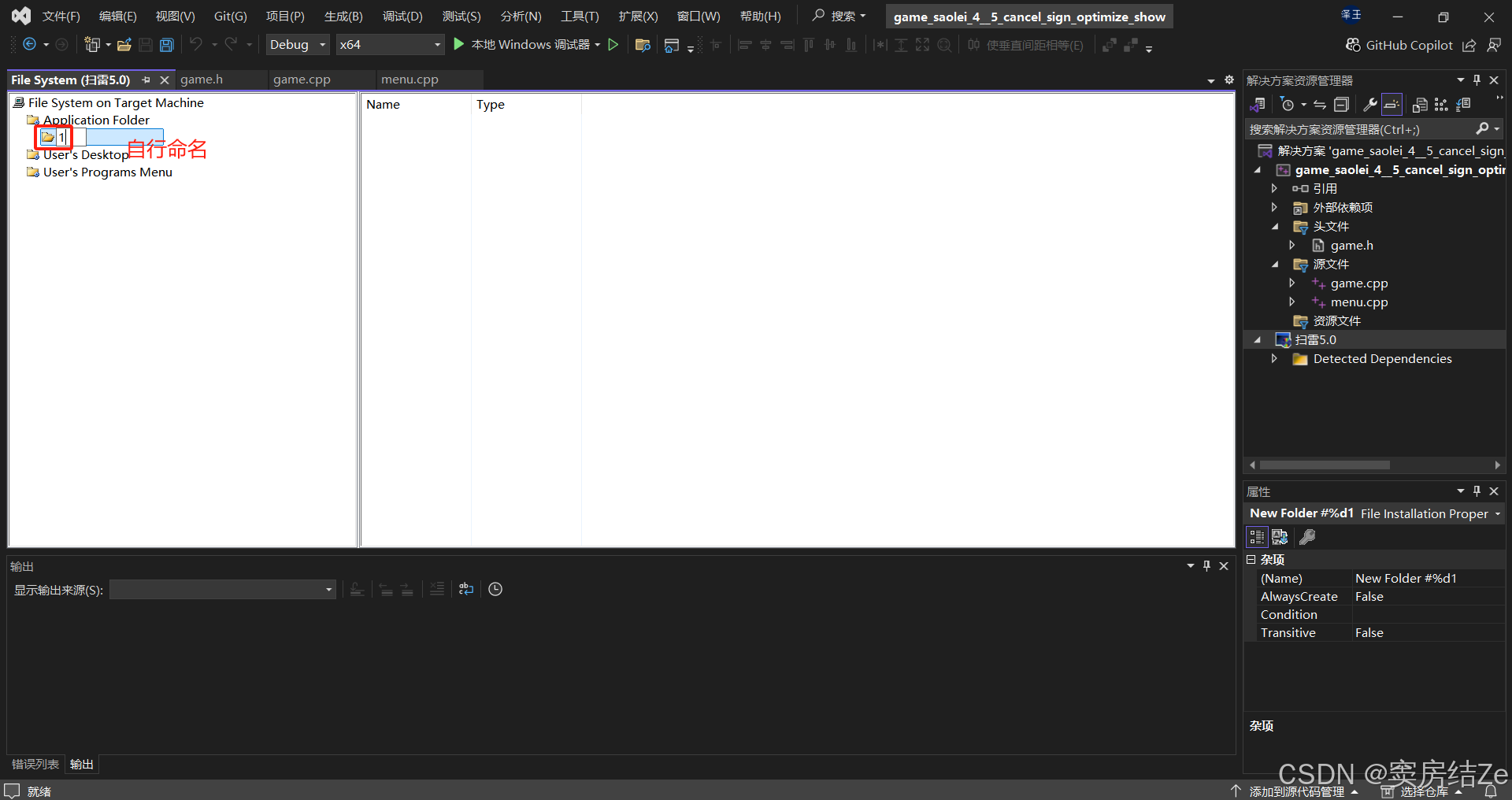The image size is (1512, 800).
Task: Click the Undo icon in the main toolbar
Action: click(x=197, y=44)
